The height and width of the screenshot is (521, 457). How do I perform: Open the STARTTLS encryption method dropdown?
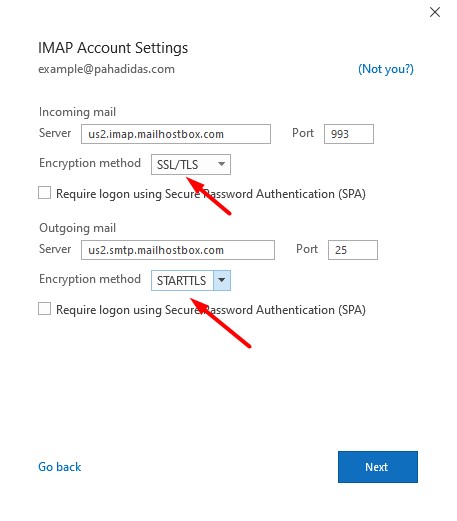[x=191, y=280]
